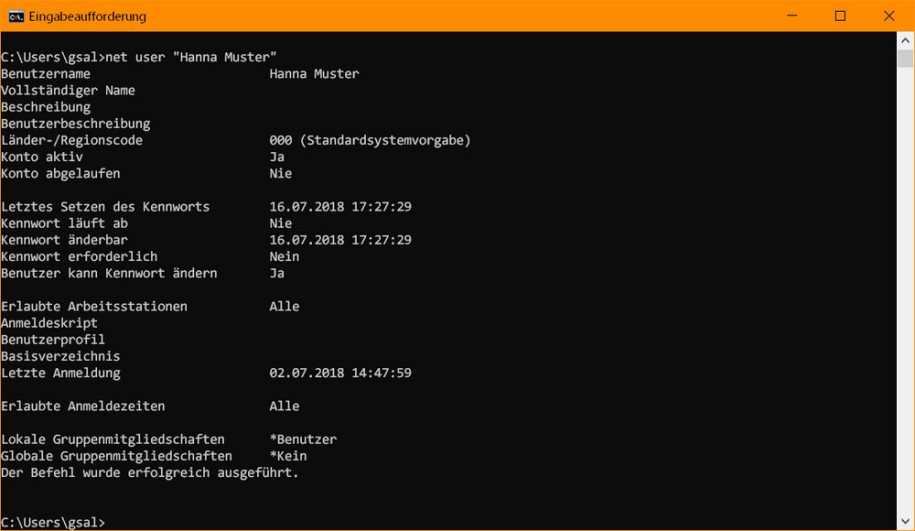Click the Ja value next to Konto aktiv
The width and height of the screenshot is (915, 531).
click(277, 157)
